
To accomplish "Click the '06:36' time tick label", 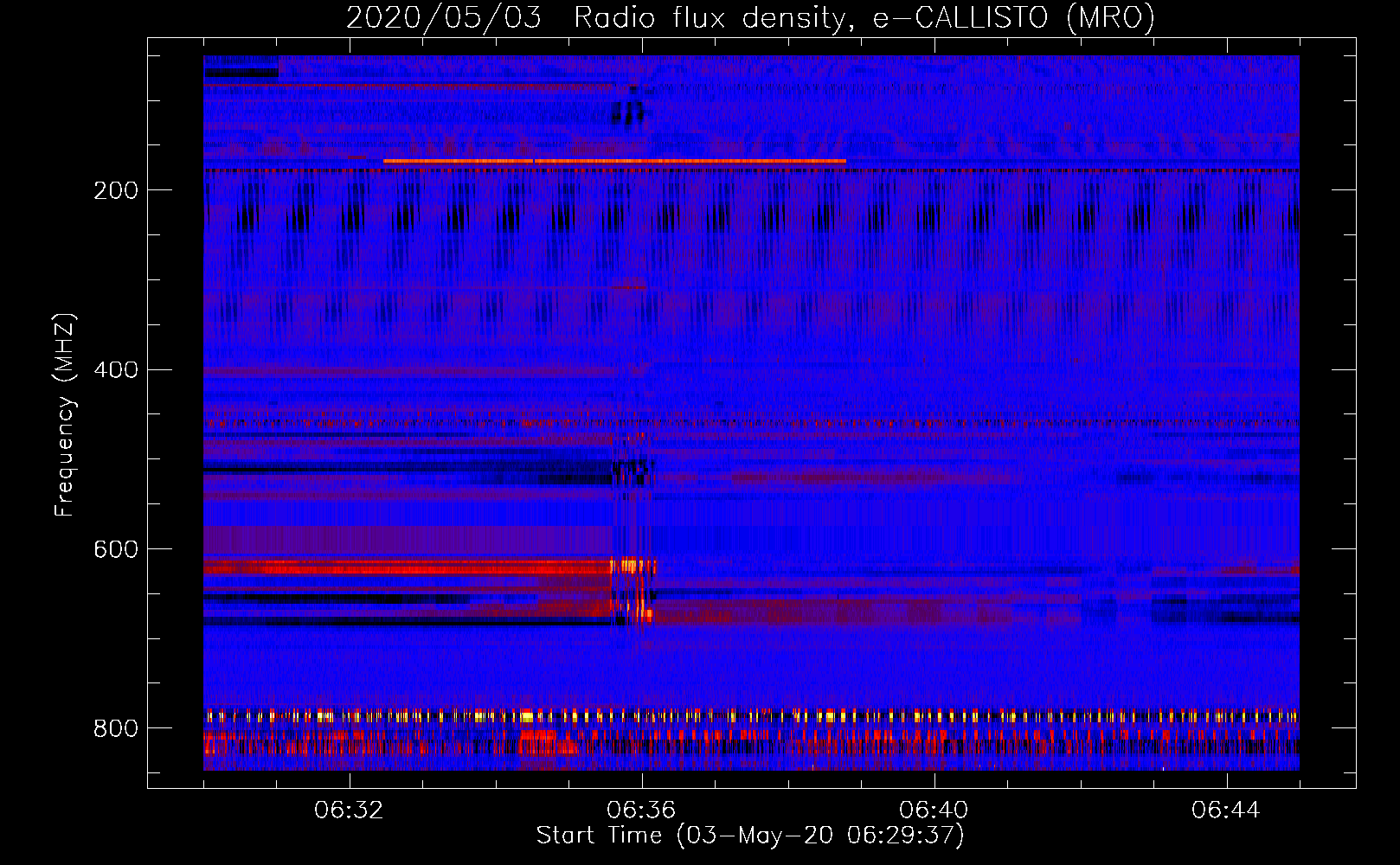I will coord(641,811).
